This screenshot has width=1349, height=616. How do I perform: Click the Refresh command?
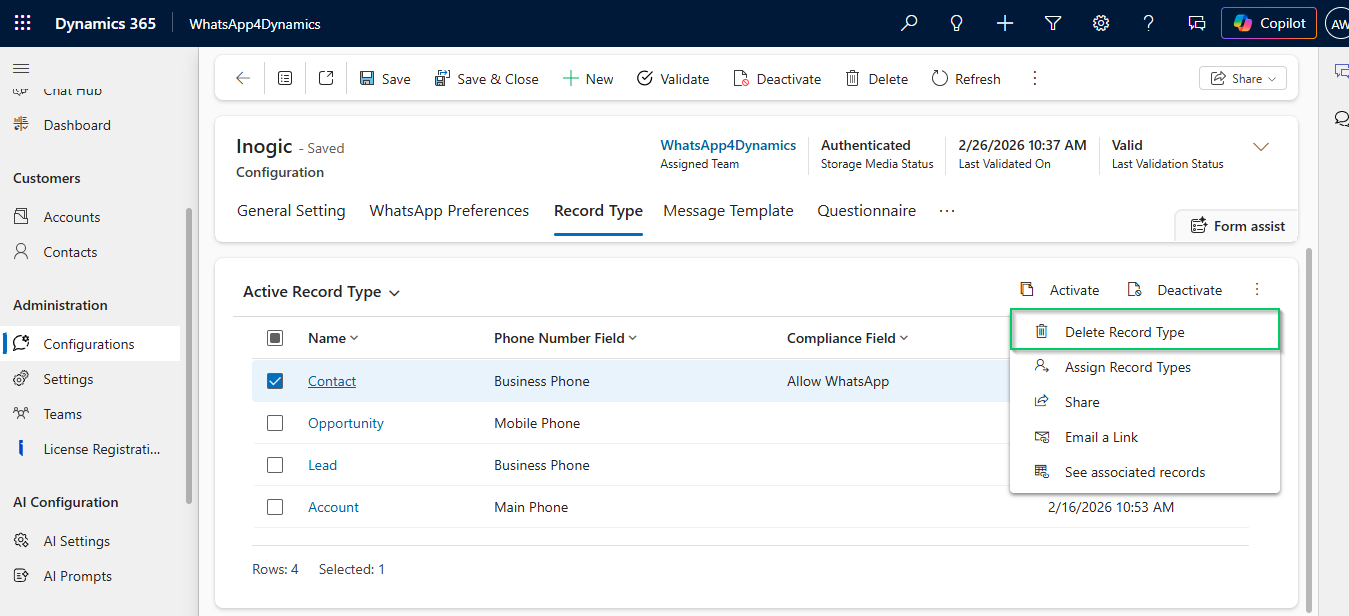click(966, 79)
